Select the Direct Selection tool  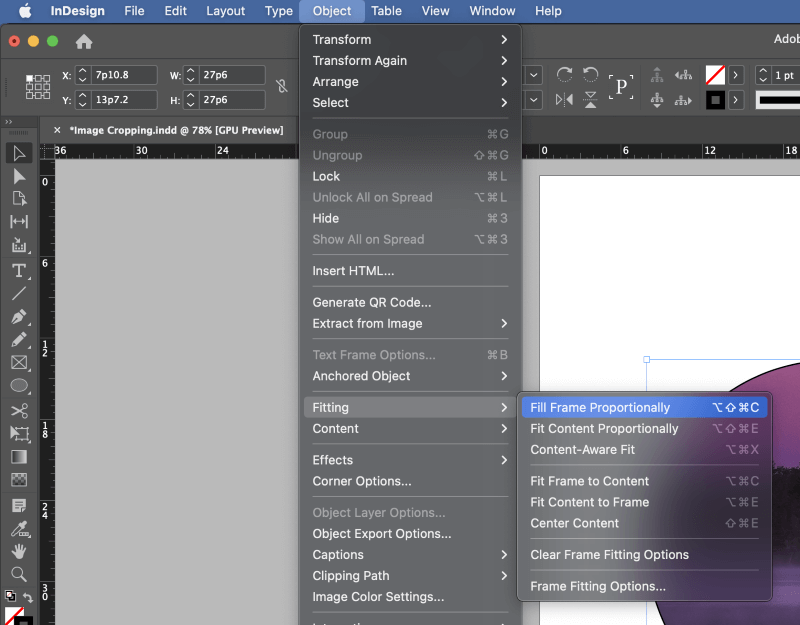tap(19, 176)
